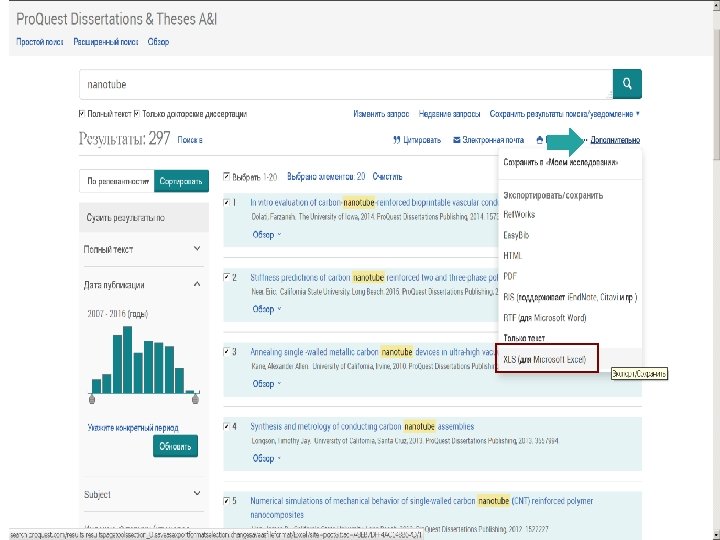Select HTML export option
720x540 pixels.
(512, 256)
